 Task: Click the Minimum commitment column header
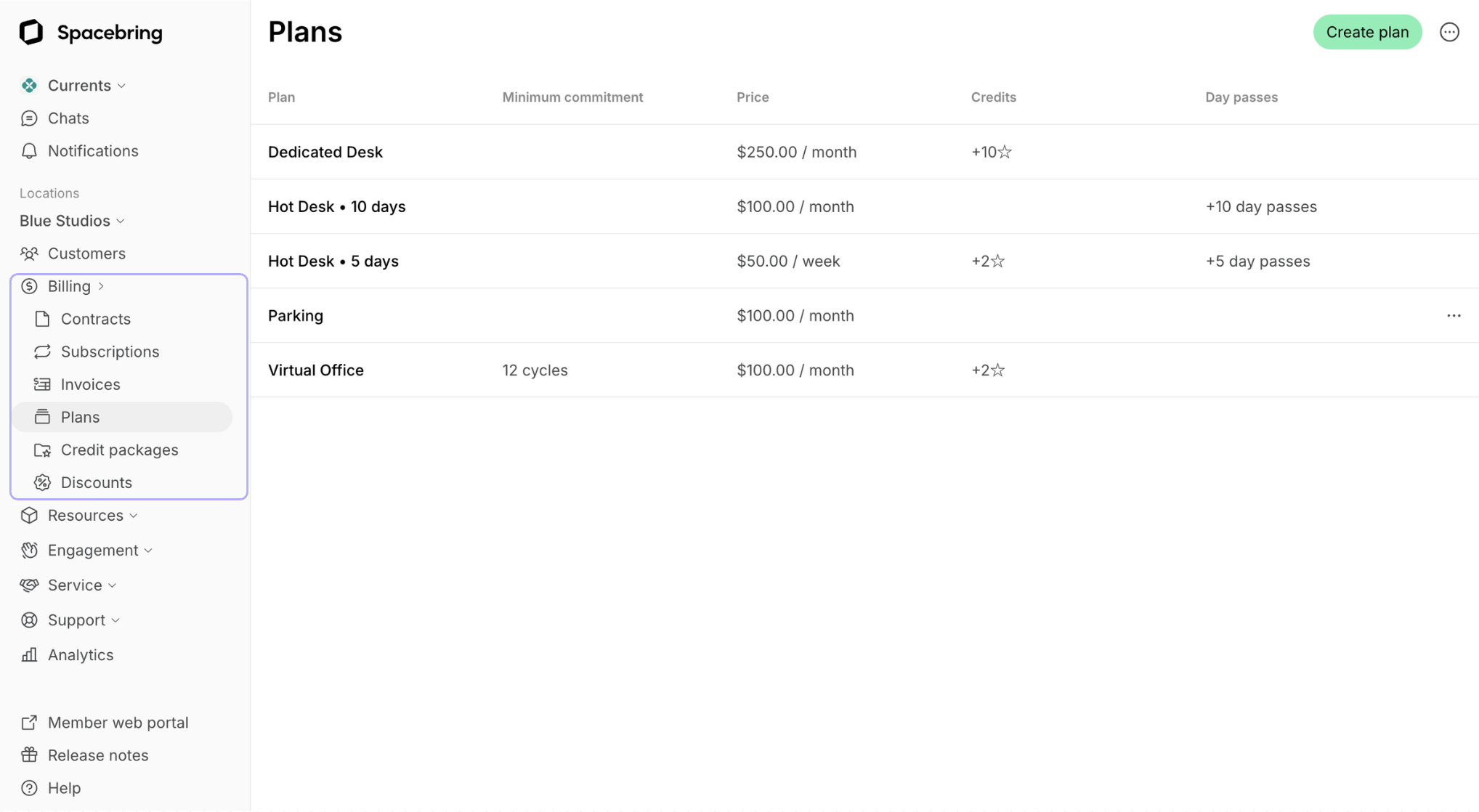(x=572, y=97)
